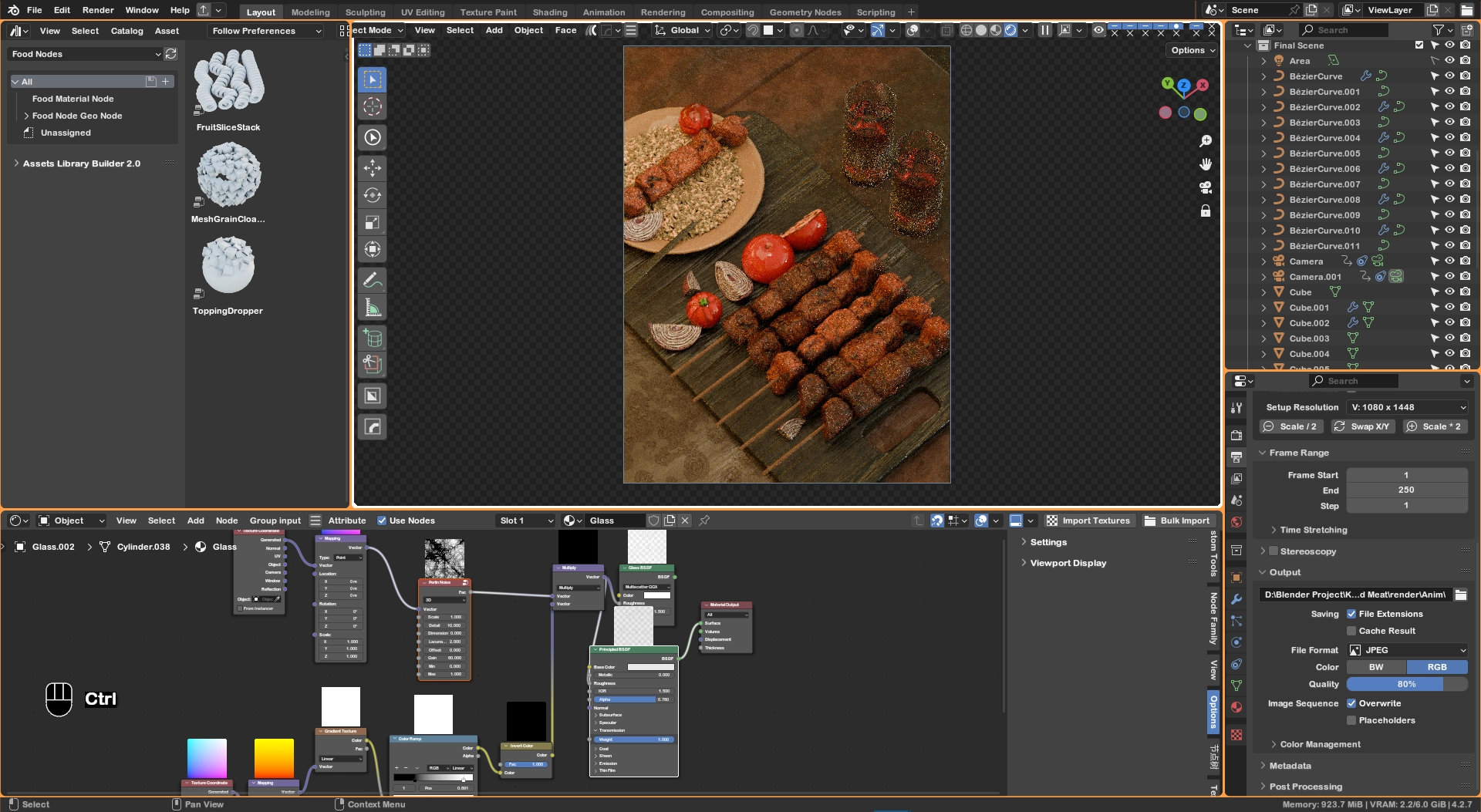Expand the Color Management panel
Screen dimensions: 1481x812
1320,744
